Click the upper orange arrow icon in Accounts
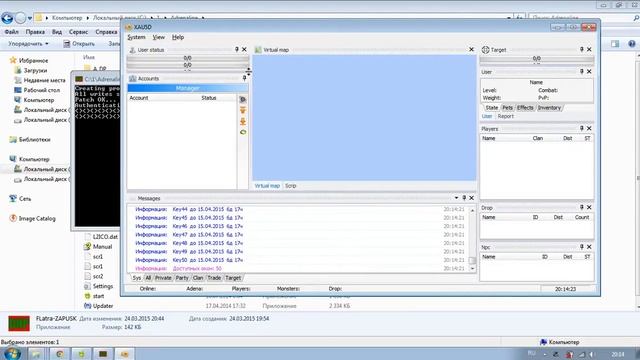640x360 pixels. 242,111
